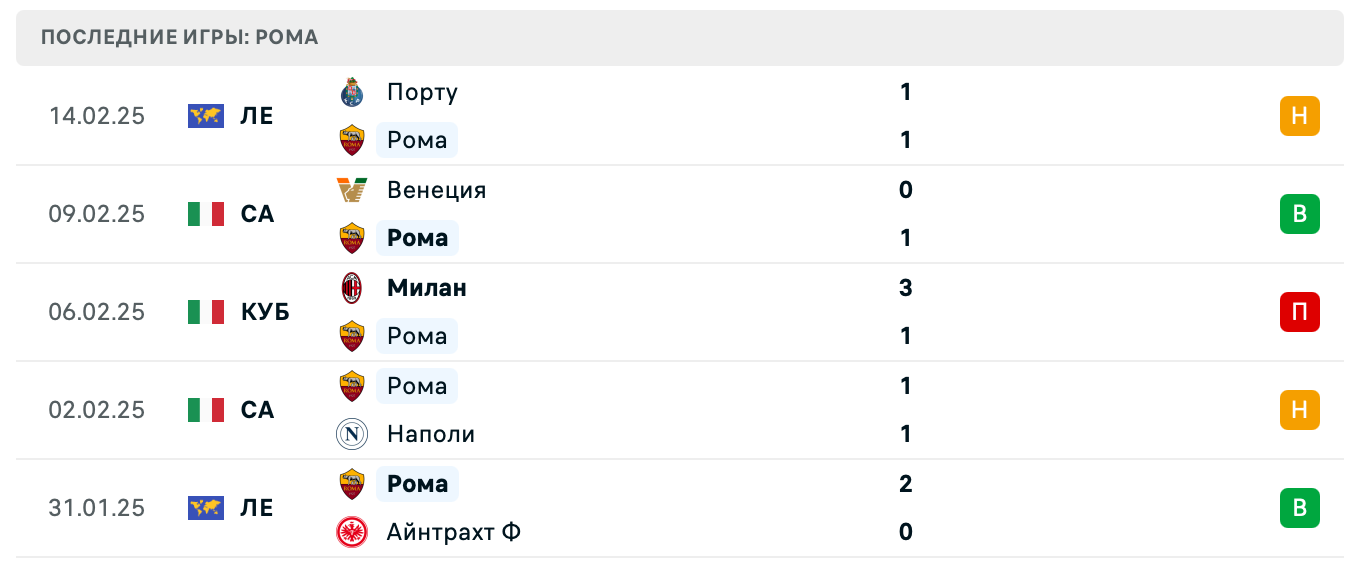Image resolution: width=1360 pixels, height=576 pixels.
Task: Click the 'Последние игры: Рома' header
Action: click(x=180, y=38)
